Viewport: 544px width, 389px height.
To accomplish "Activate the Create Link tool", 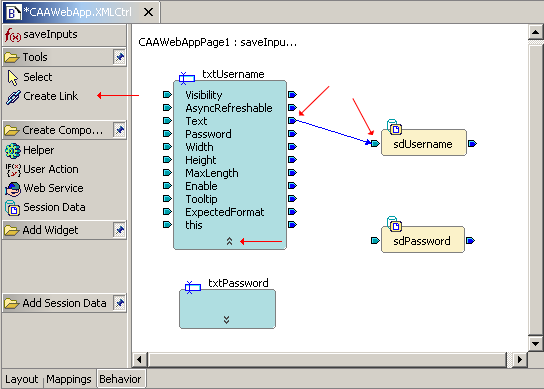I will pyautogui.click(x=42, y=96).
